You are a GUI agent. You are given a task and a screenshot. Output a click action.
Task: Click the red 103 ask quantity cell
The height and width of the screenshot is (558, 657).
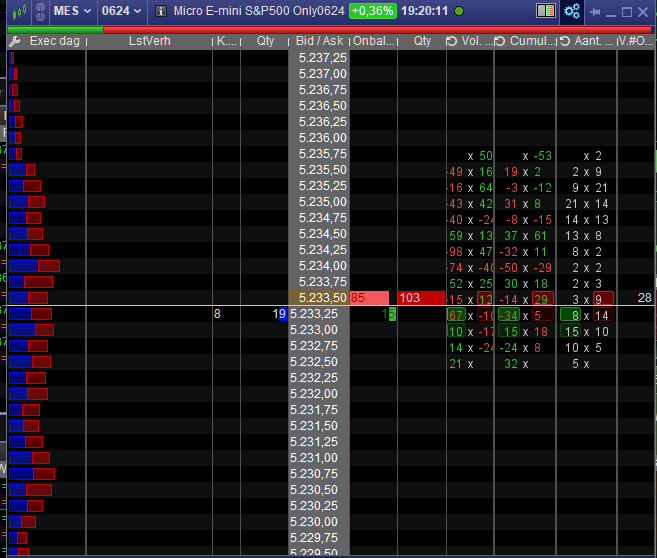point(421,298)
